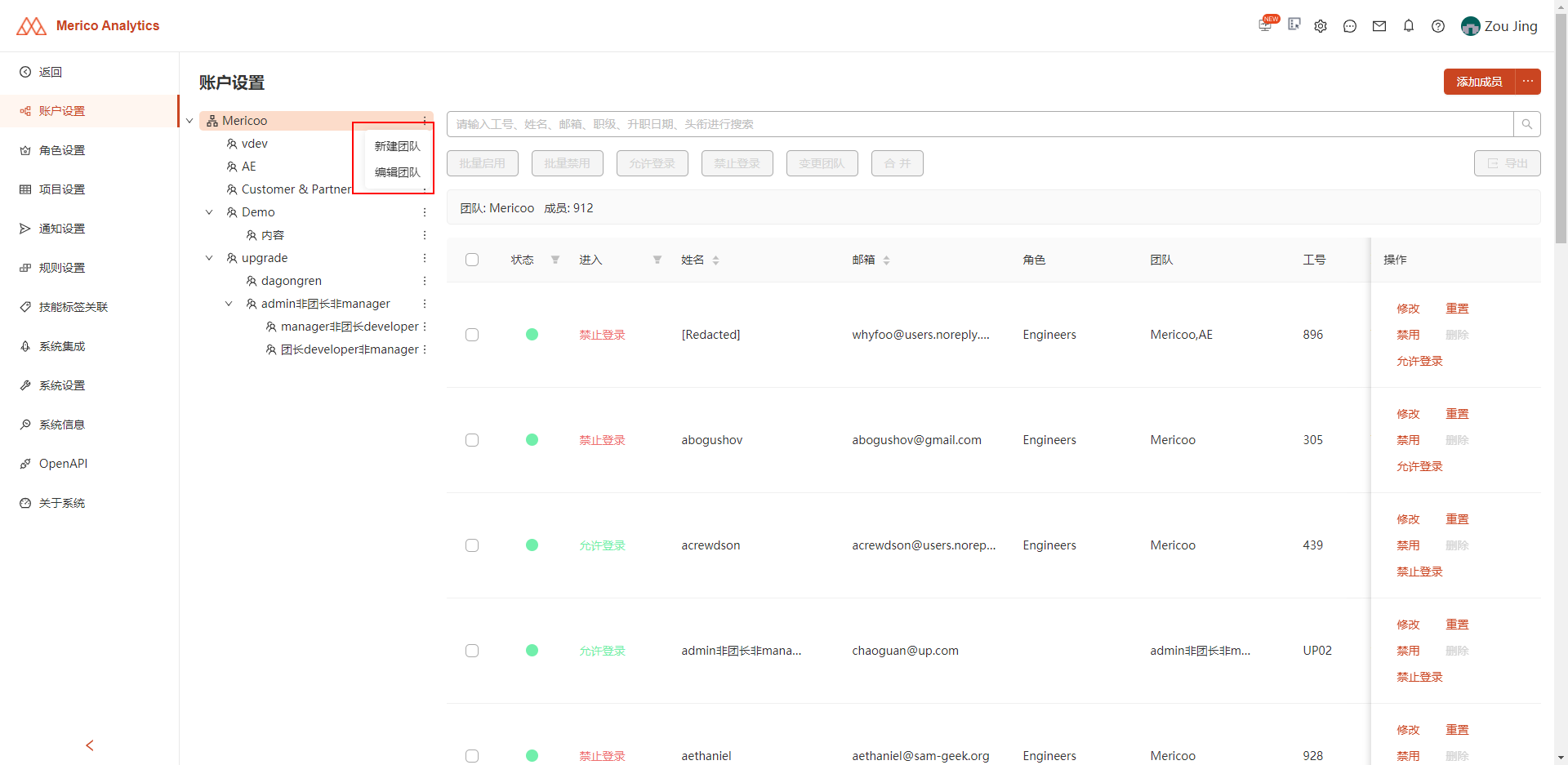This screenshot has width=1568, height=765.
Task: Focus the member search input field
Action: coord(980,124)
